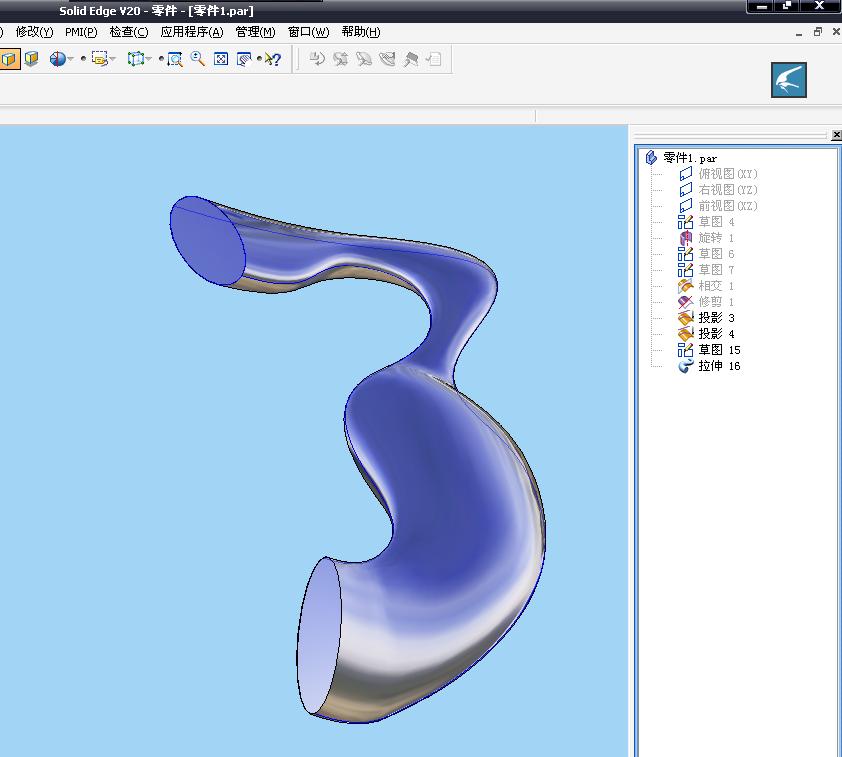The image size is (842, 757).
Task: Select the Zoom magnifier tool
Action: pos(198,59)
